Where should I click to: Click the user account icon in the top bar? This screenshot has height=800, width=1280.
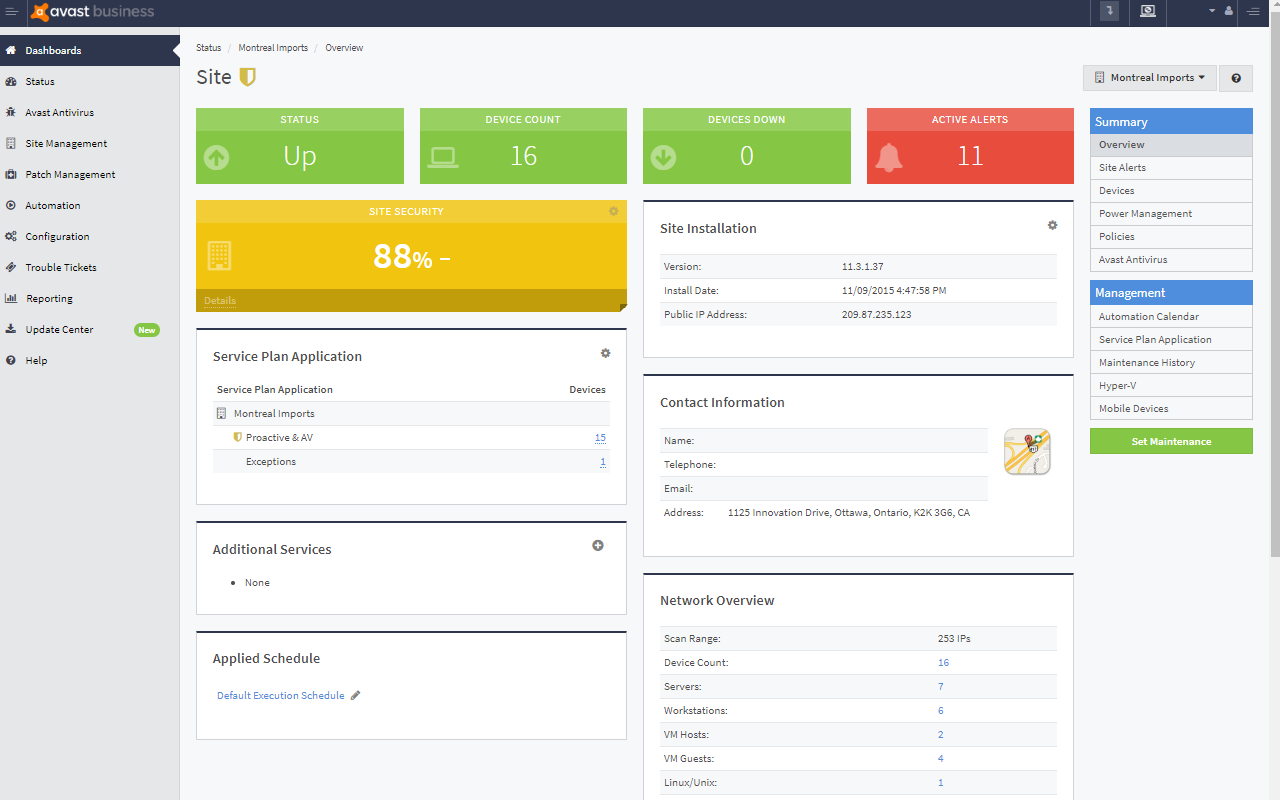[x=1228, y=13]
